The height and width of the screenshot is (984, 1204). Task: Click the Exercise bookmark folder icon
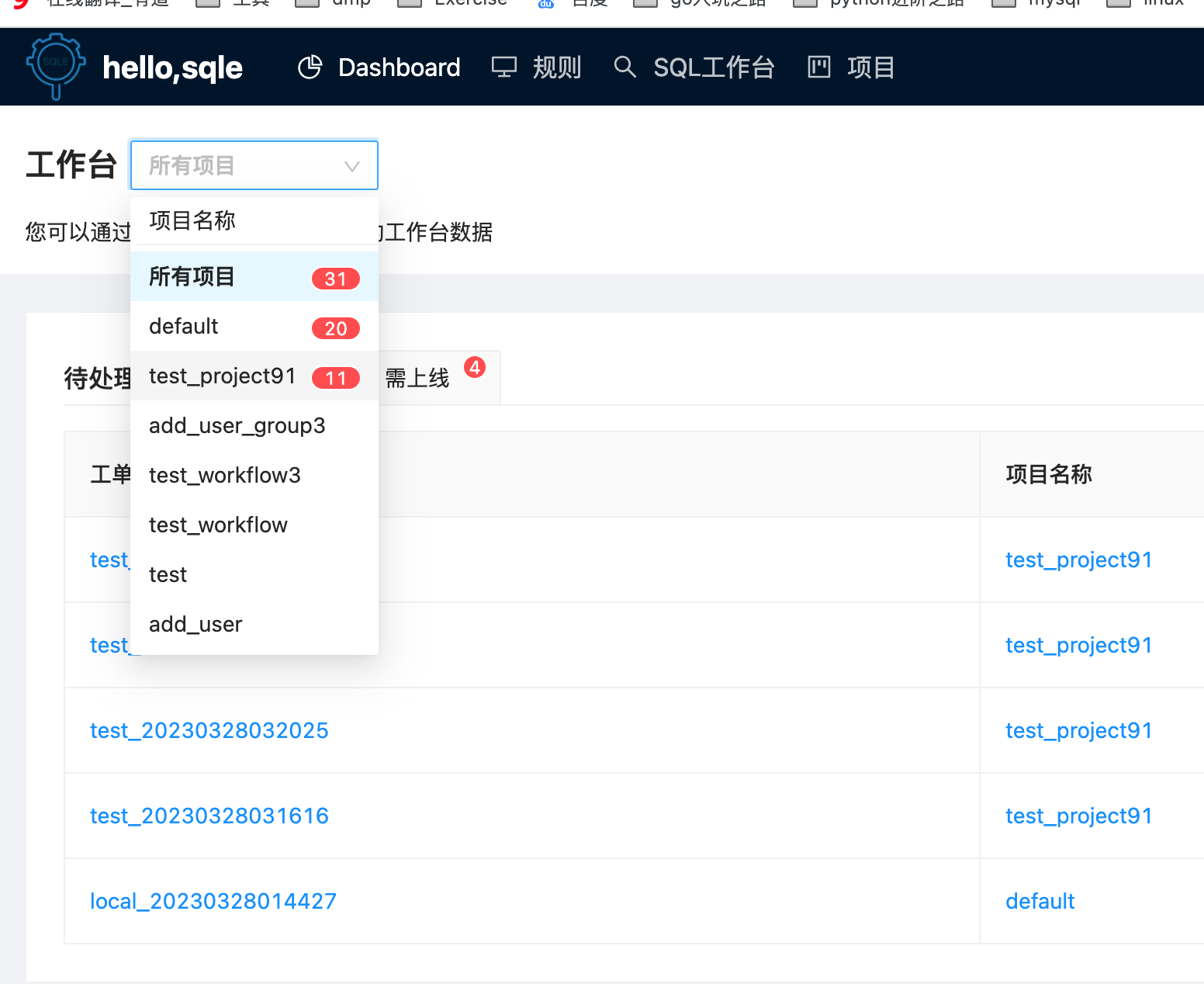coord(409,4)
